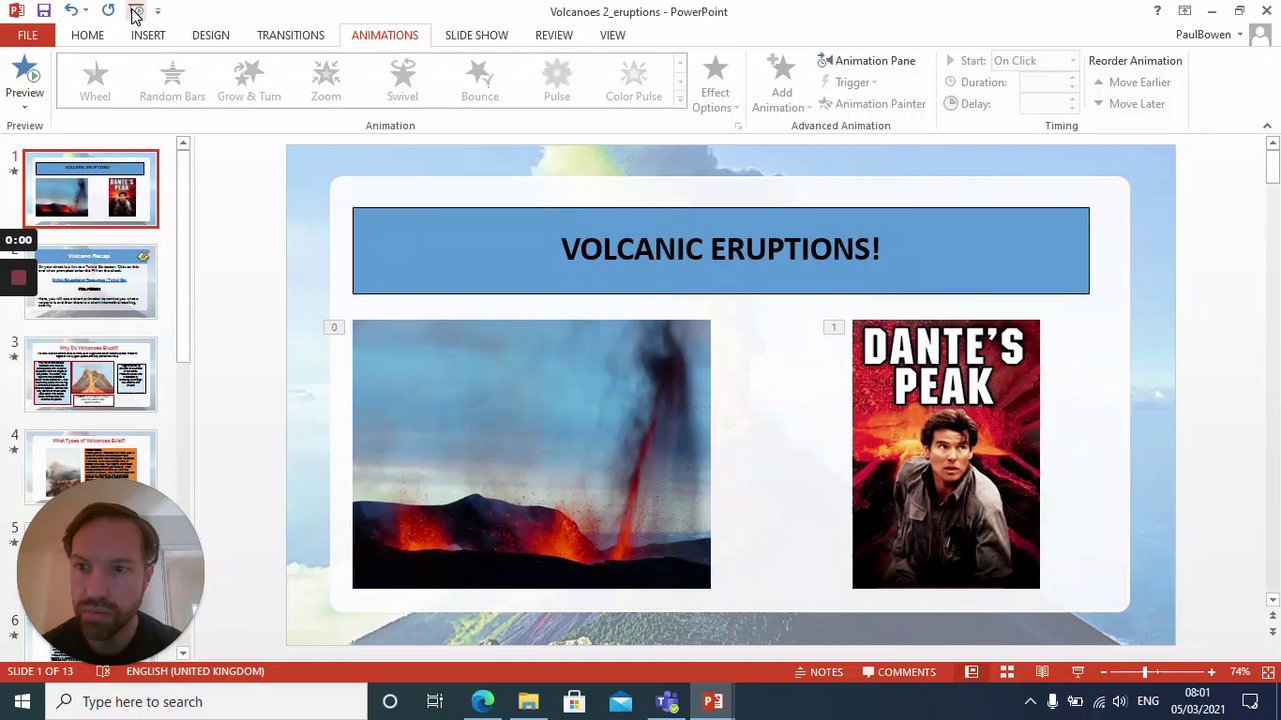Open the Customize Quick Access Toolbar arrow

157,11
